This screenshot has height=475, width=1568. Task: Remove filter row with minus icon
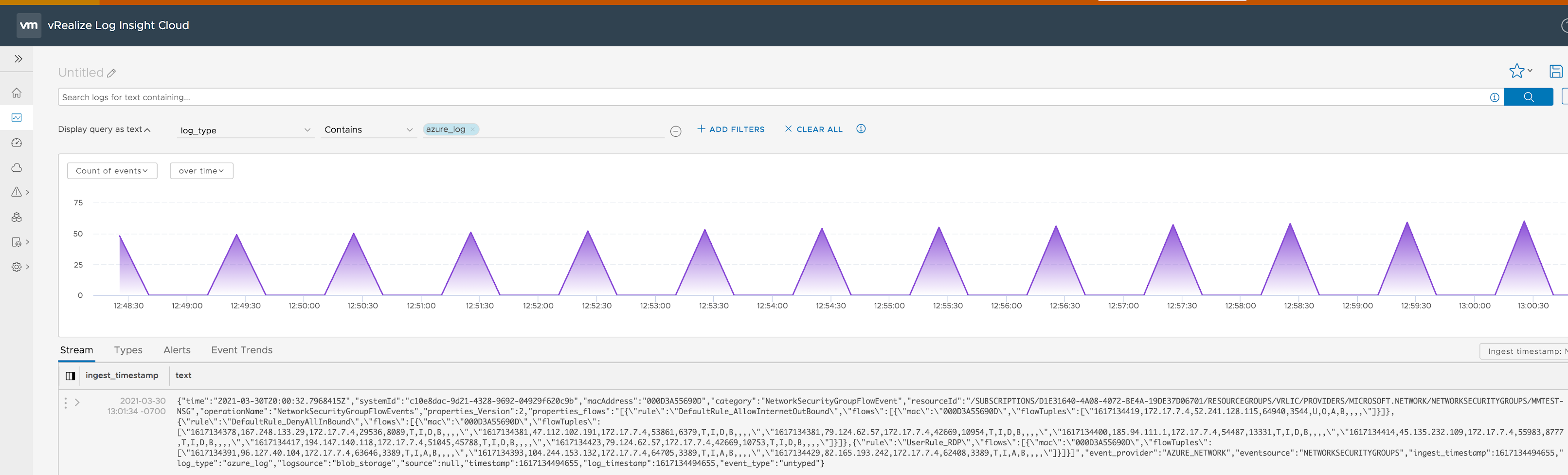tap(676, 131)
